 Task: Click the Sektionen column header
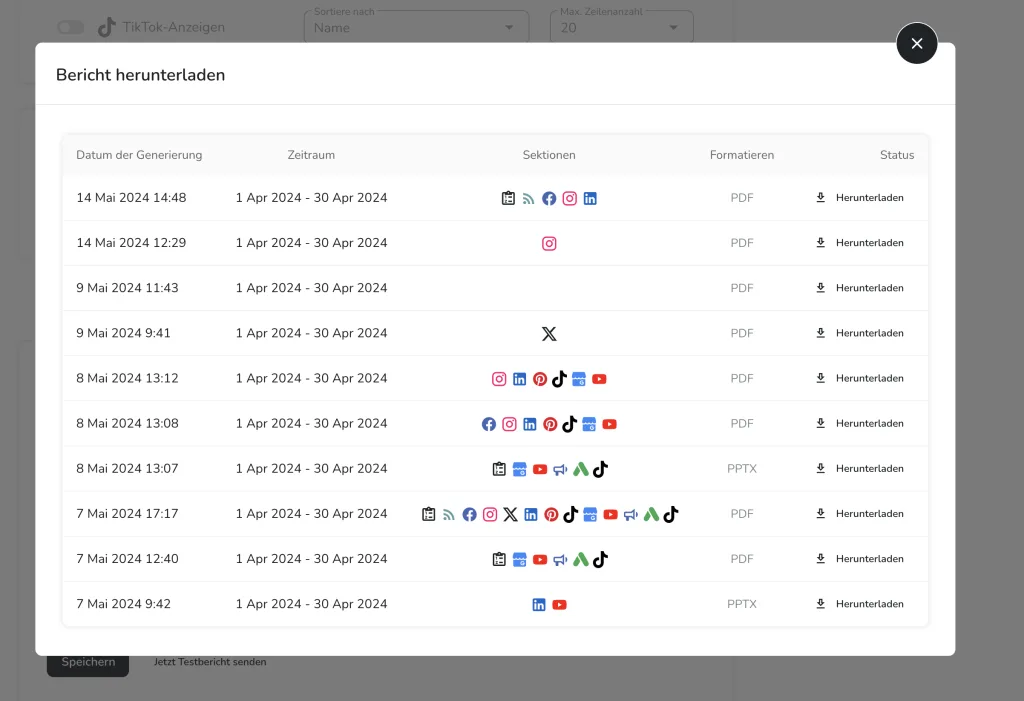549,155
